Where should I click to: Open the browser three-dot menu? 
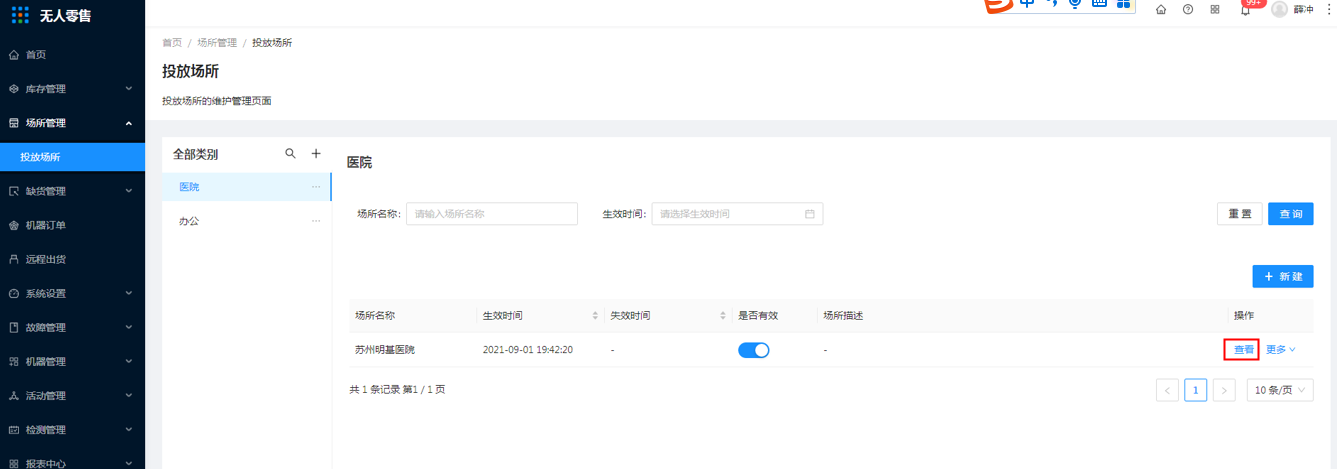click(1329, 8)
